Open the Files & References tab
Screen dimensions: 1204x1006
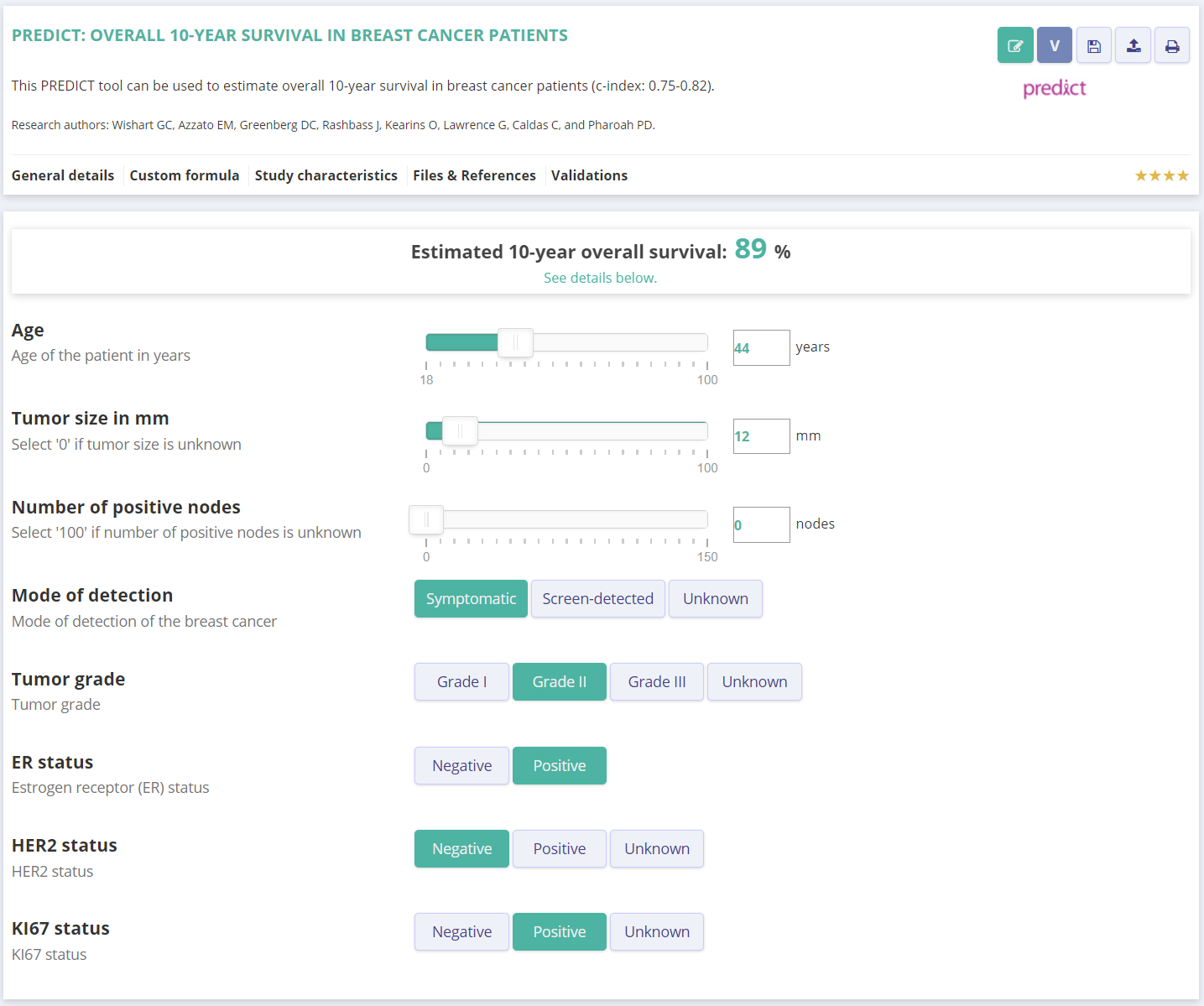tap(474, 175)
